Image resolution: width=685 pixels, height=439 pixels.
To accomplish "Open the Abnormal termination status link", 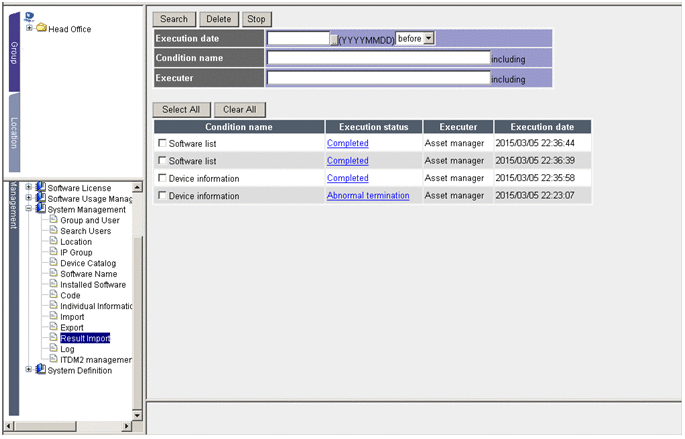I will pyautogui.click(x=367, y=196).
